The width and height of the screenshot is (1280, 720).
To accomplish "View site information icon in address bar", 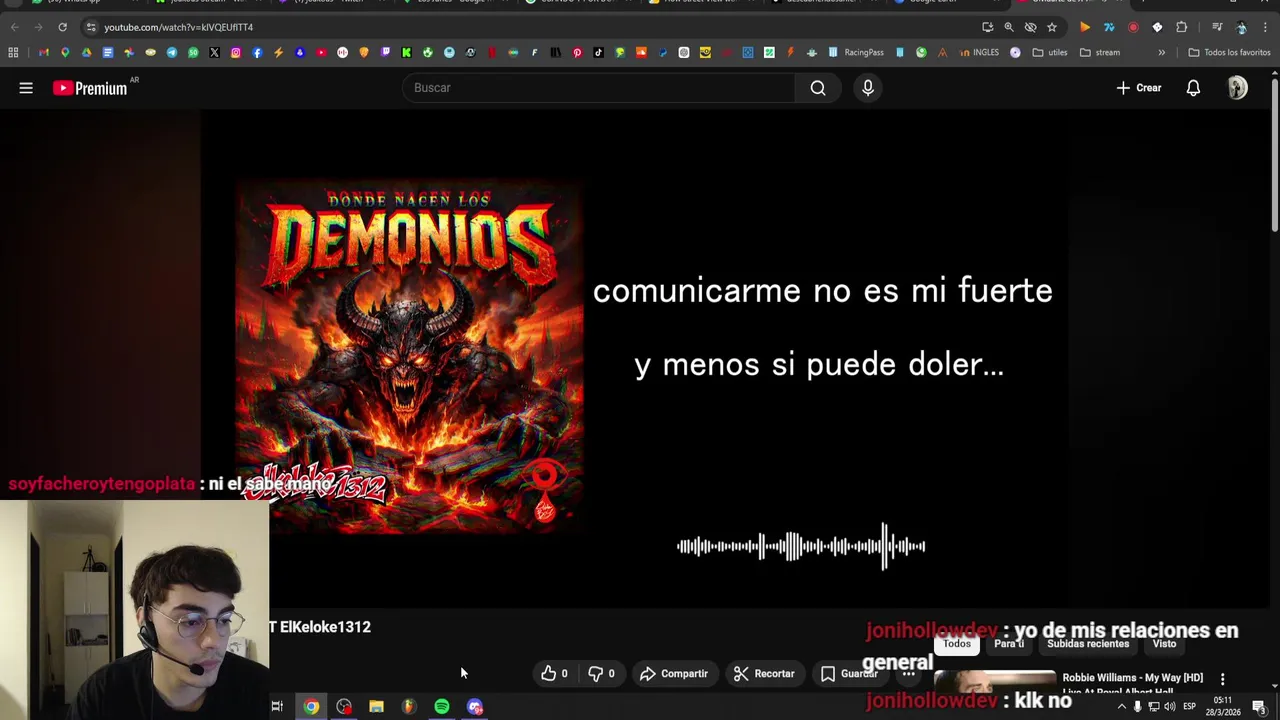I will (x=91, y=27).
